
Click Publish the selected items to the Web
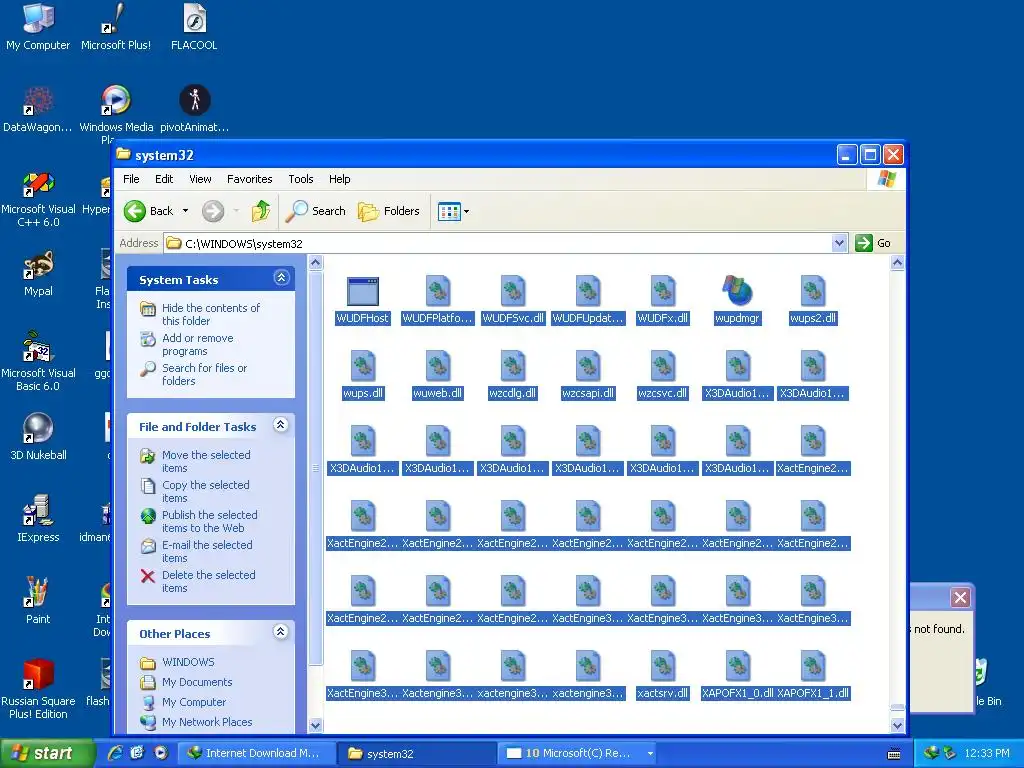tap(209, 521)
